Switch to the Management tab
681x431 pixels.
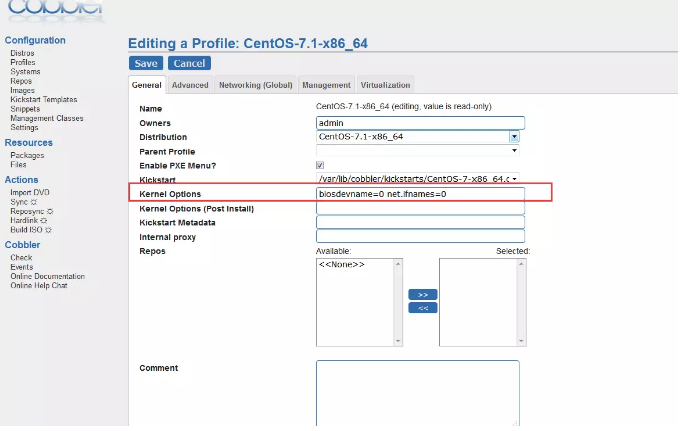(x=326, y=85)
